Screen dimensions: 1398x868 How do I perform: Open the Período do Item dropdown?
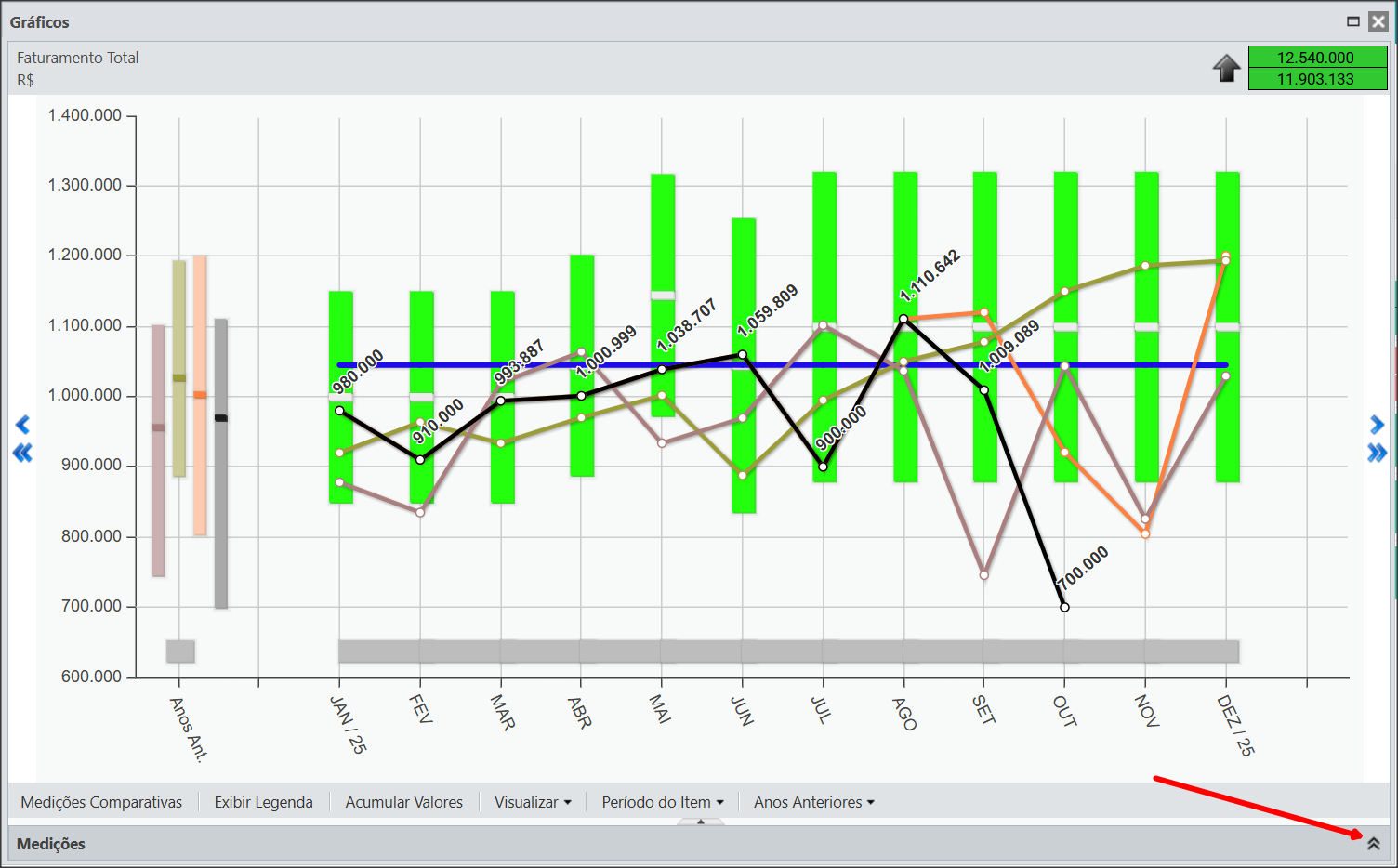point(662,802)
